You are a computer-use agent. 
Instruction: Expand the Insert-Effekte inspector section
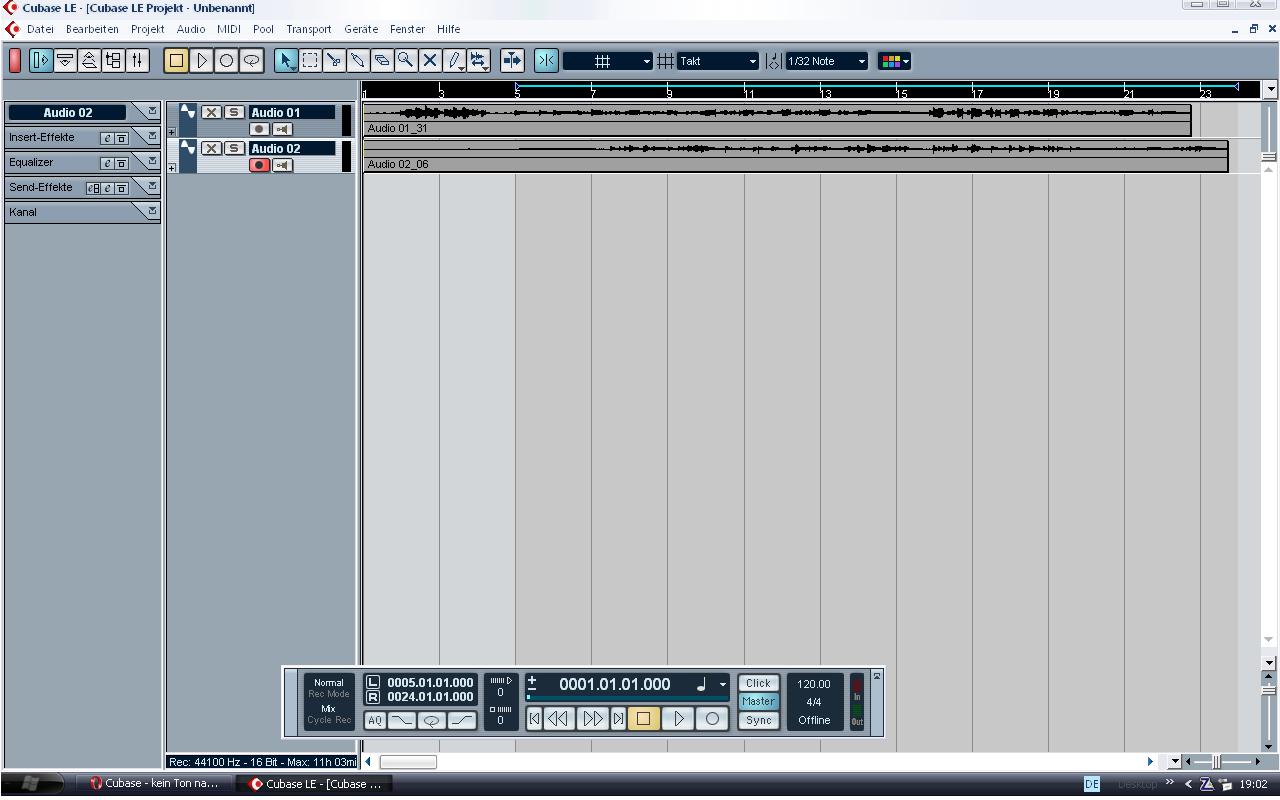tap(152, 136)
